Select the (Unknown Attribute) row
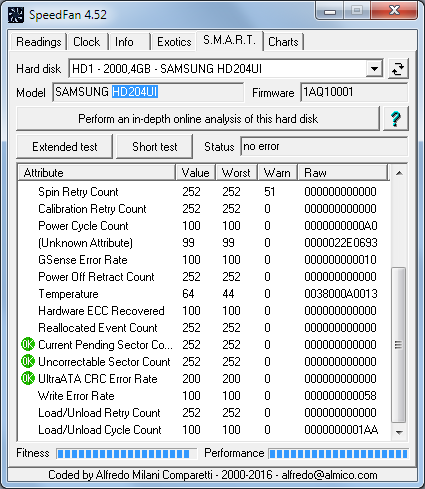 tap(204, 243)
